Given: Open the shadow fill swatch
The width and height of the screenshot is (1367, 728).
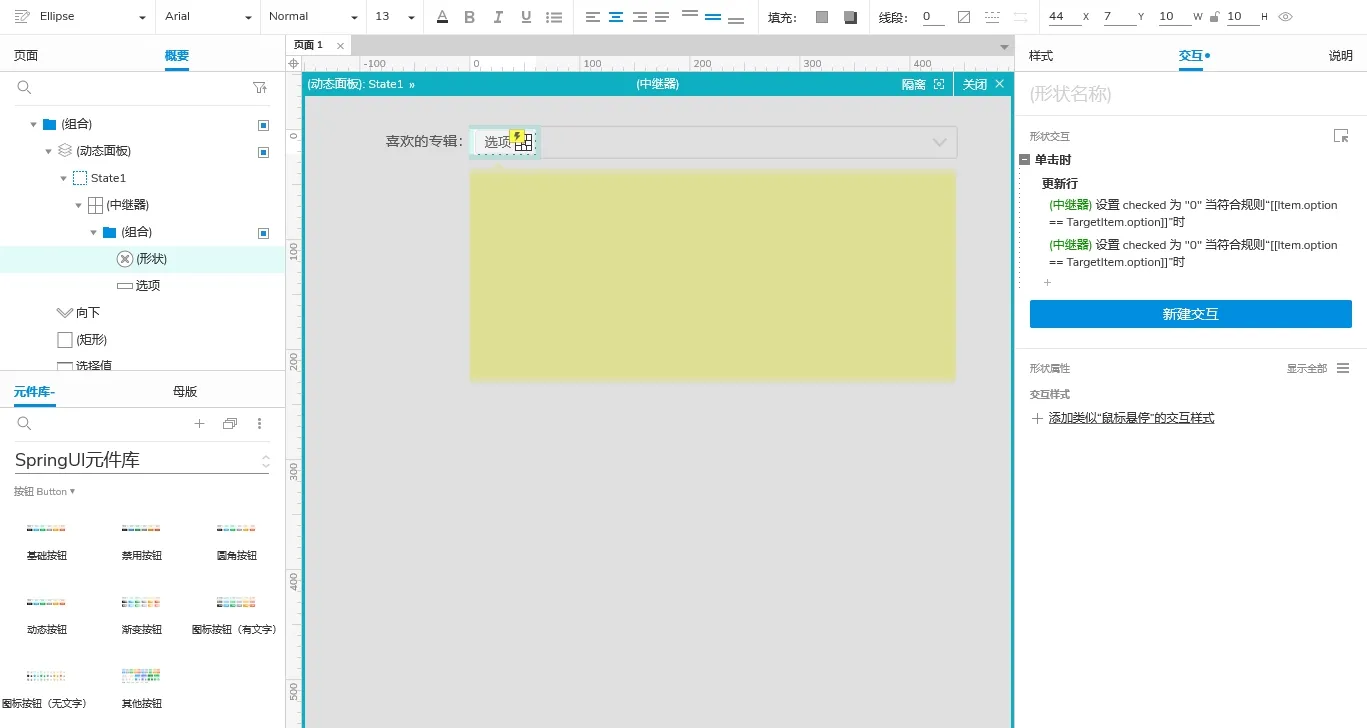Looking at the screenshot, I should 850,17.
